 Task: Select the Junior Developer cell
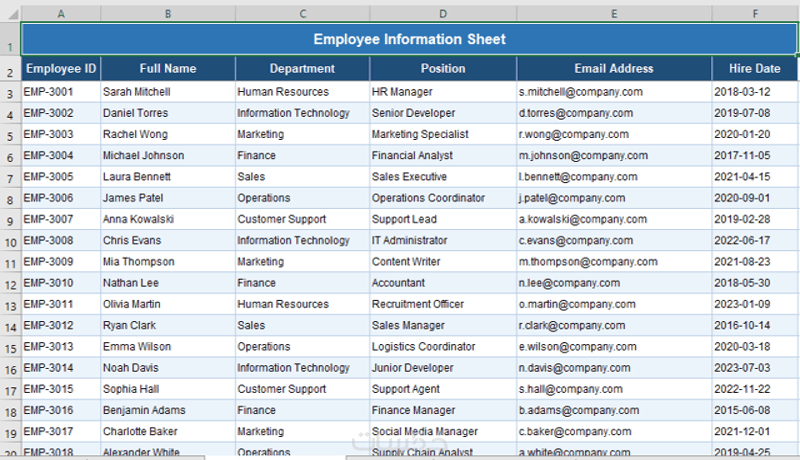(443, 368)
